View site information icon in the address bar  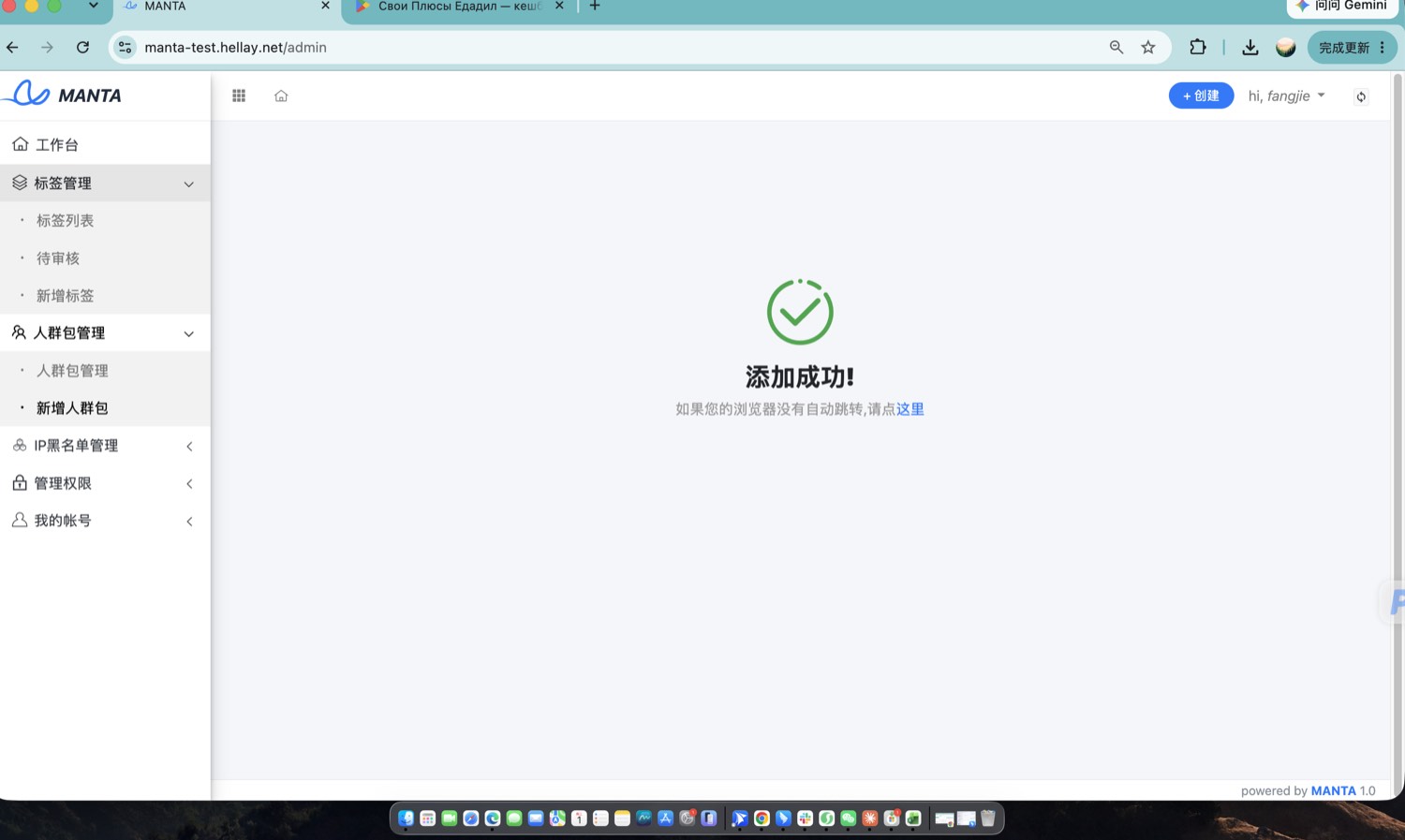(x=126, y=47)
